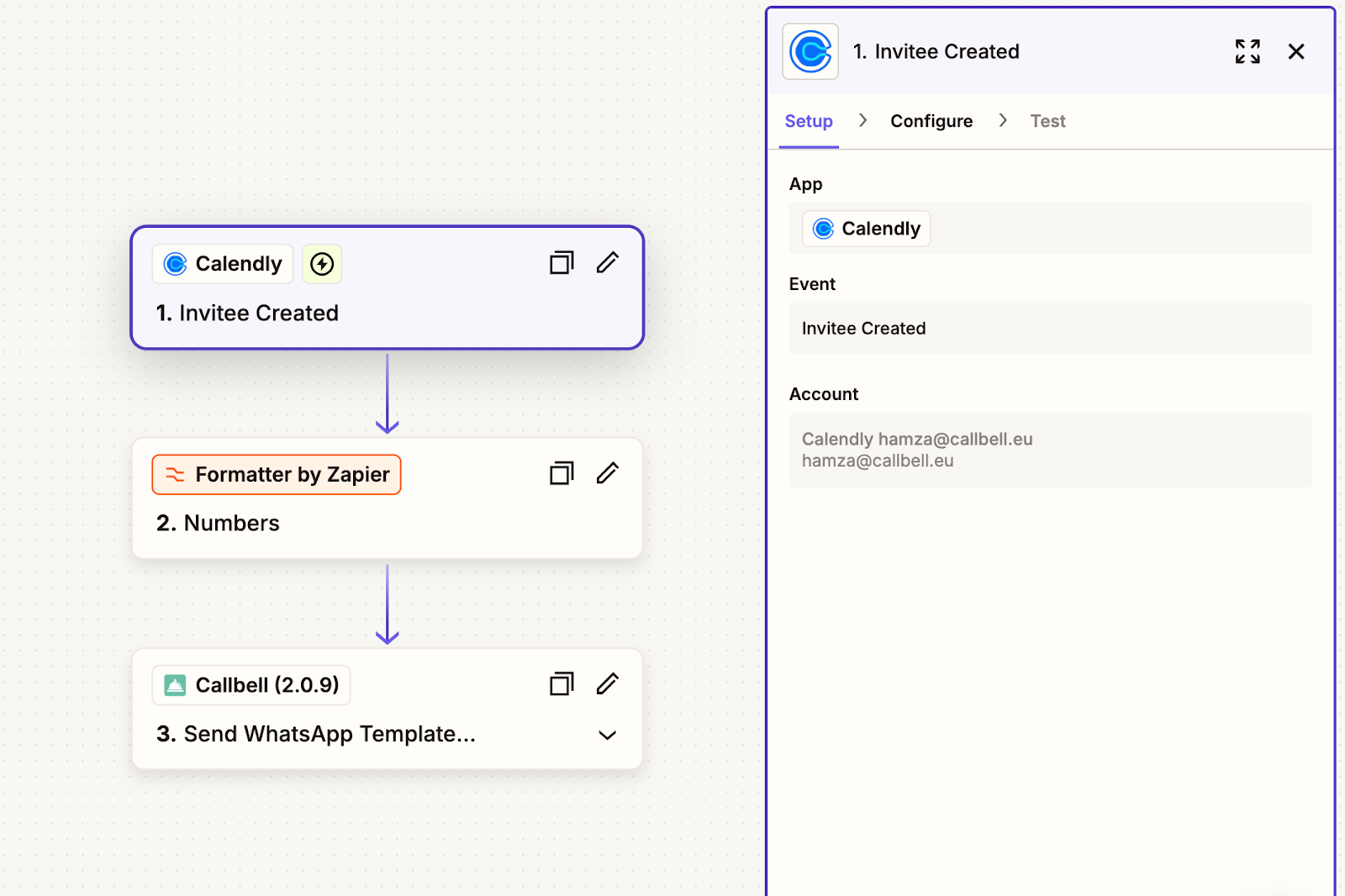Click the Callbell icon in step 3 chip

tap(175, 686)
